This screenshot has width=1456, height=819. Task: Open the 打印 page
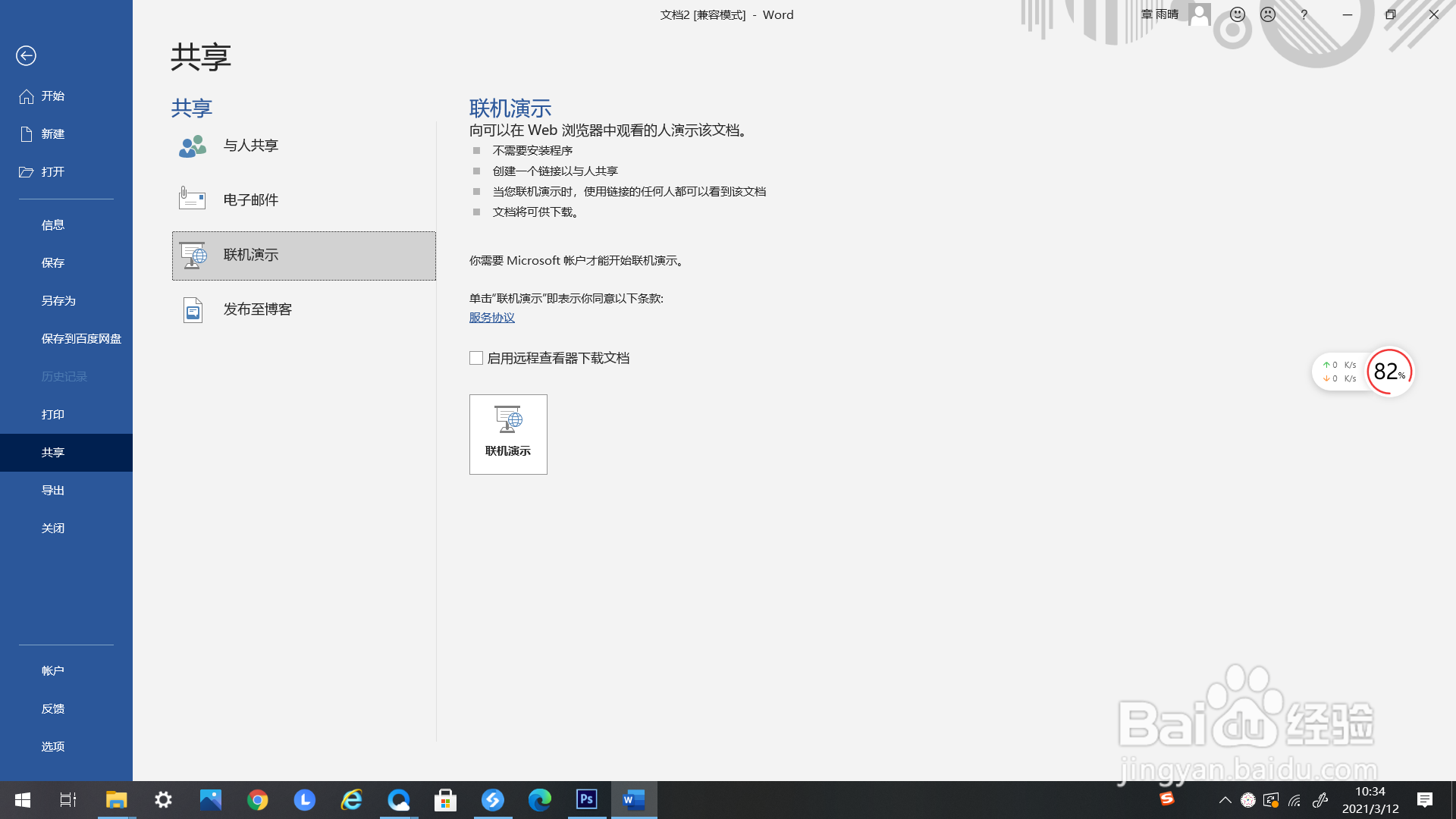click(66, 415)
